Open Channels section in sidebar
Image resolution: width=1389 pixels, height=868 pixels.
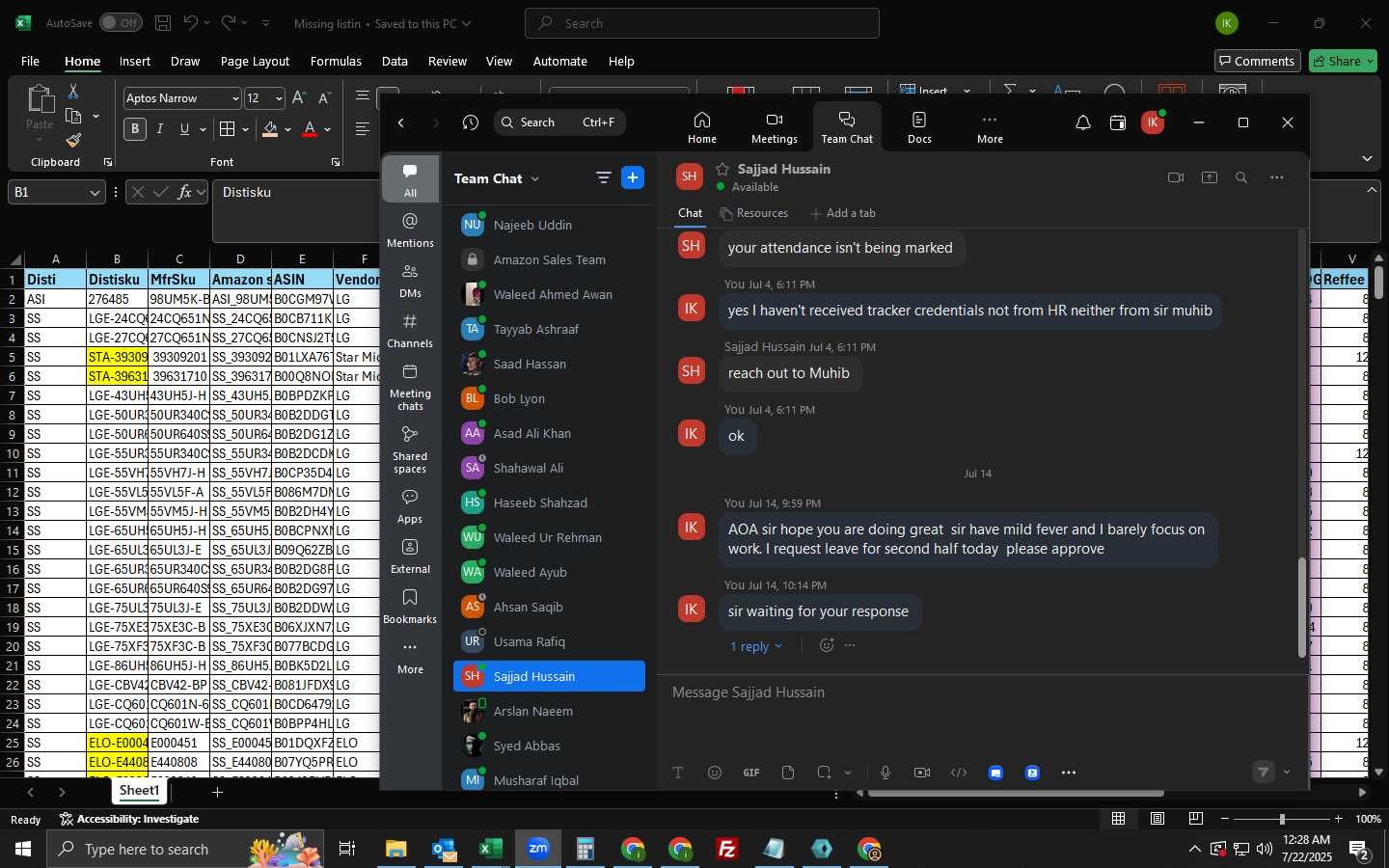coord(410,331)
